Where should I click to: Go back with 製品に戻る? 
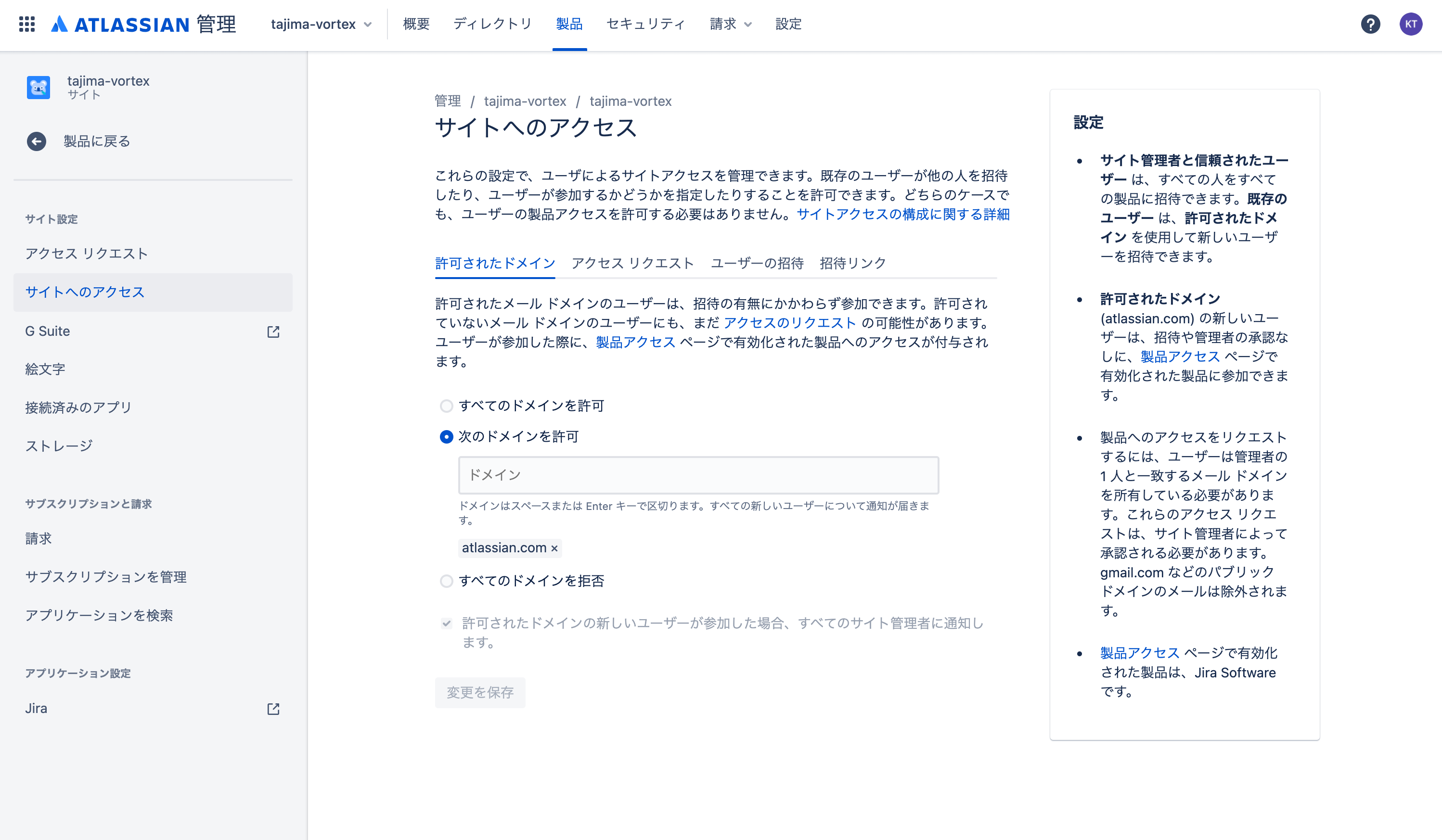click(97, 141)
